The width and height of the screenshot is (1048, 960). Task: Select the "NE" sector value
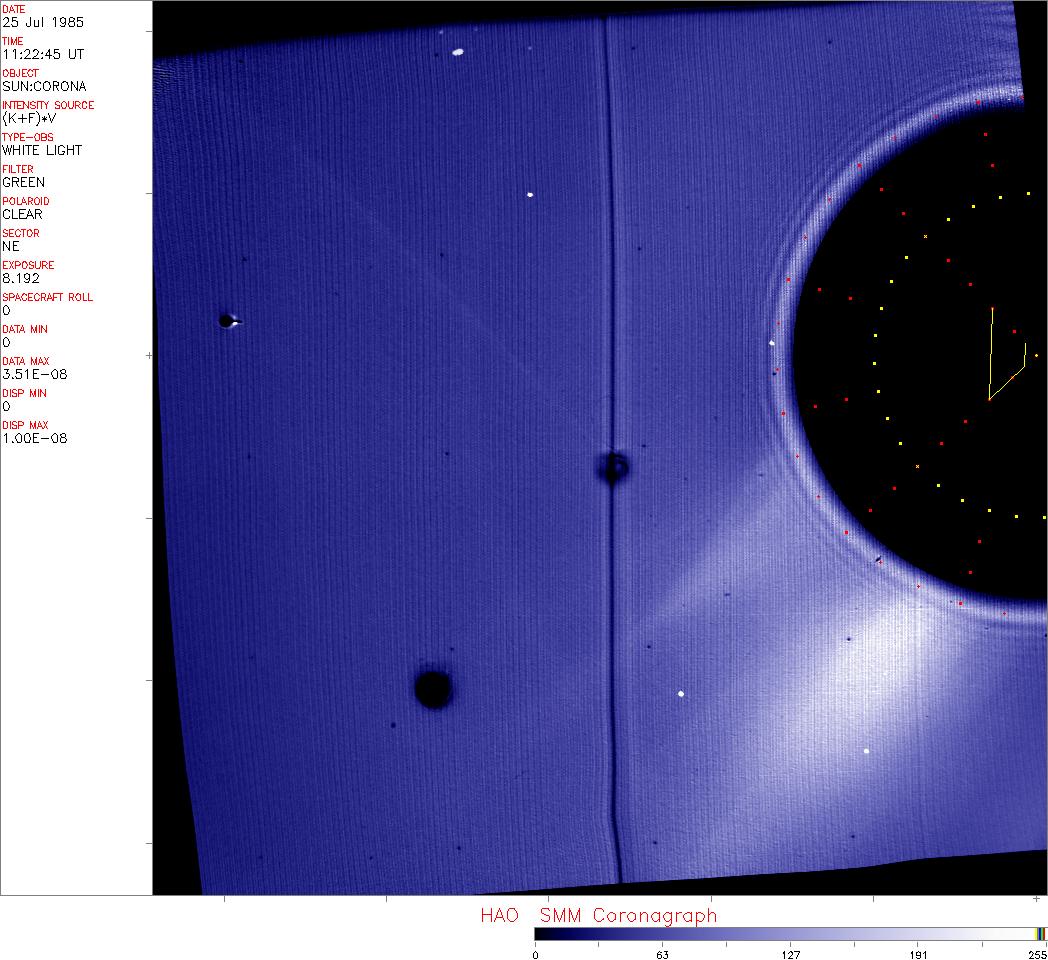pos(11,246)
